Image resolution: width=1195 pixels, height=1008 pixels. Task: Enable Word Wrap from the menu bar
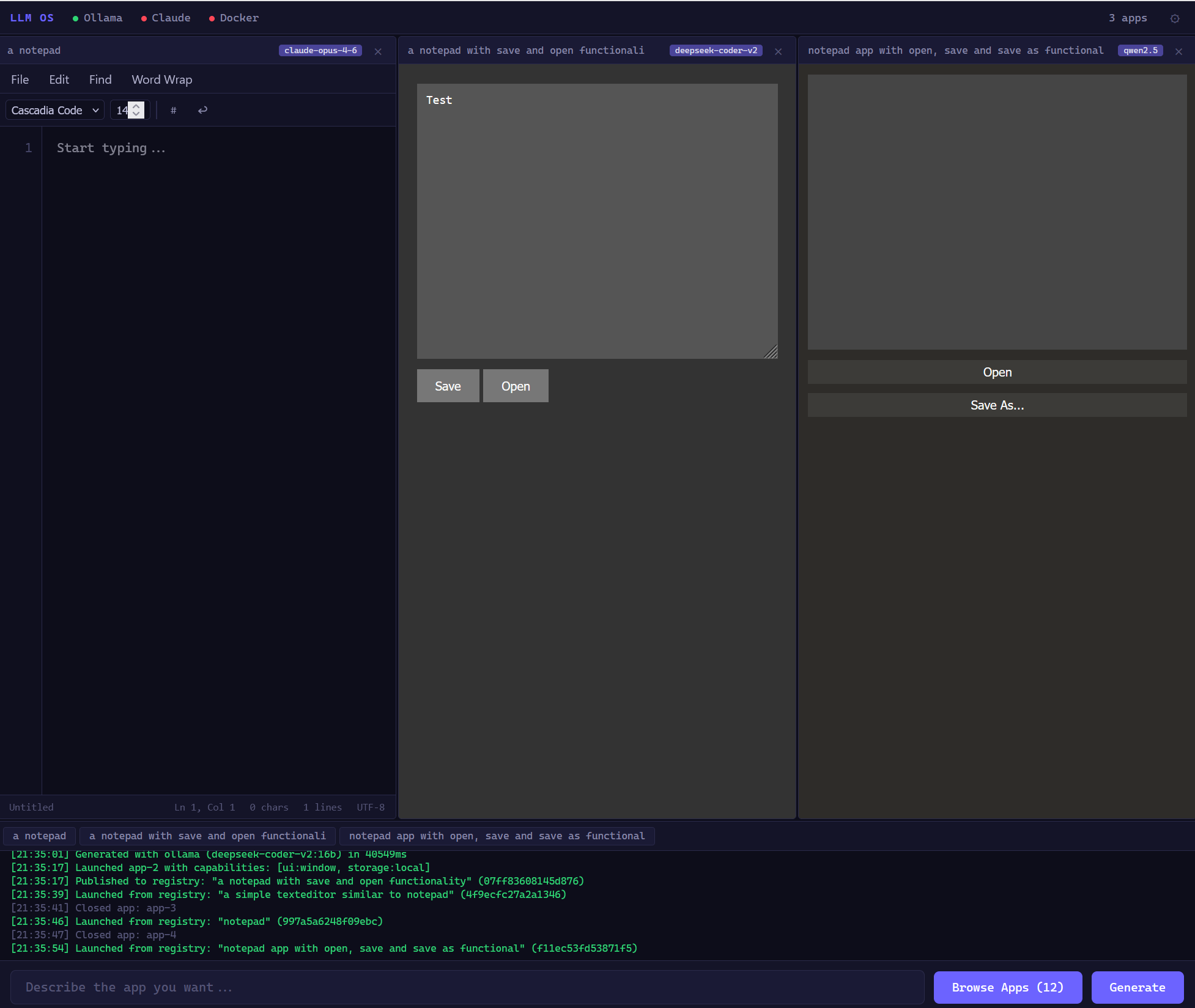coord(161,79)
